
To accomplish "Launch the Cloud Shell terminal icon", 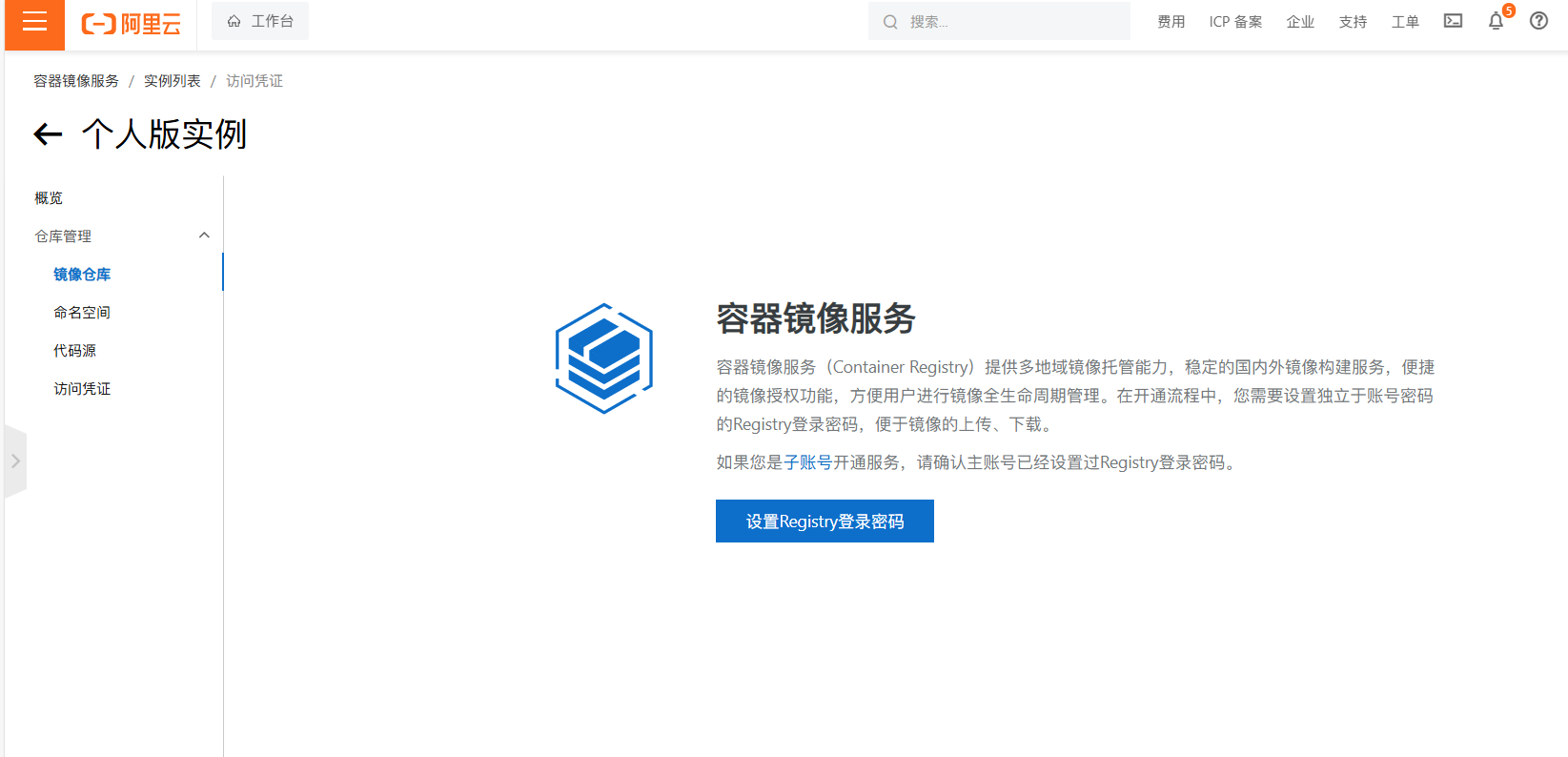I will 1453,21.
